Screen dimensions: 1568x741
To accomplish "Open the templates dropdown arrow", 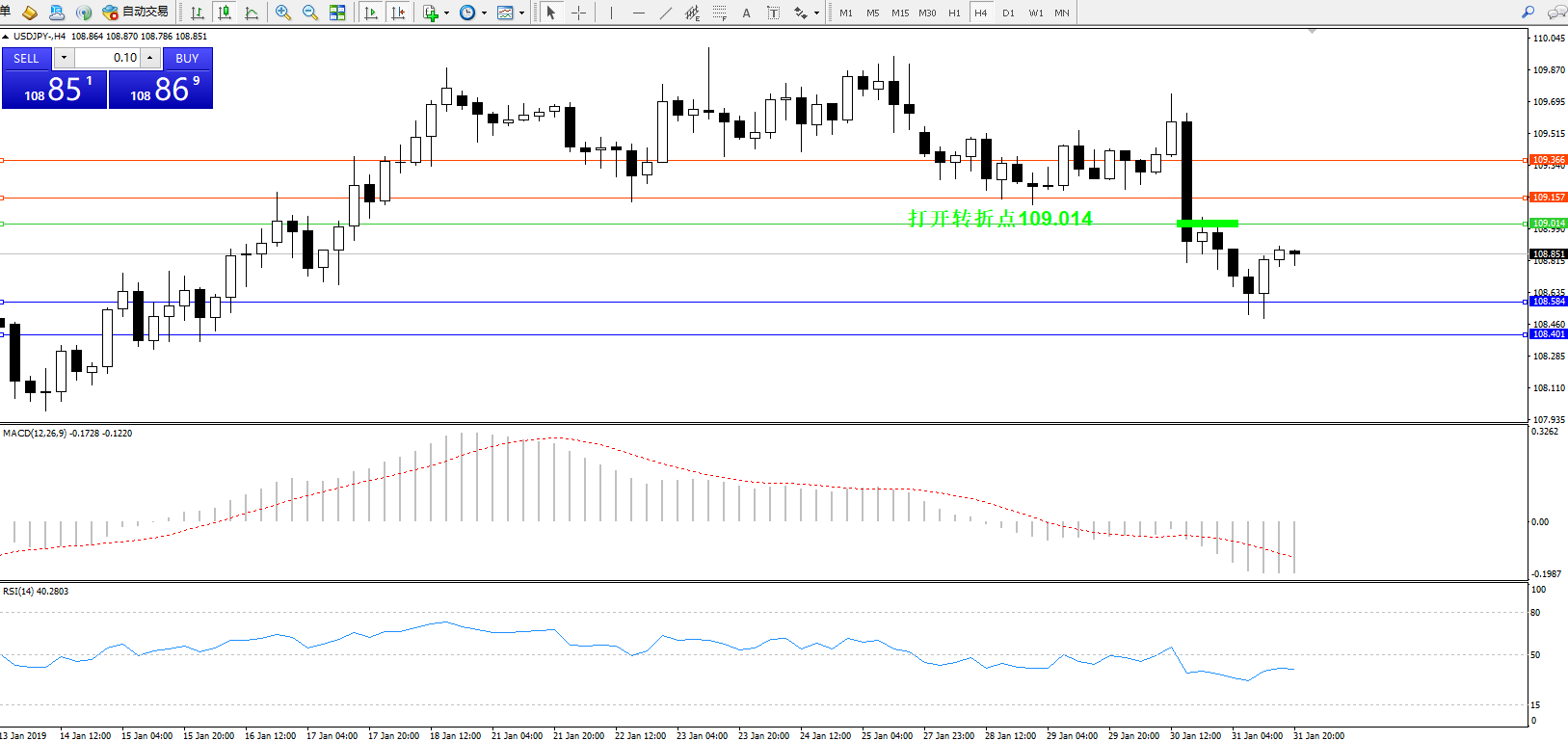I will [x=521, y=13].
